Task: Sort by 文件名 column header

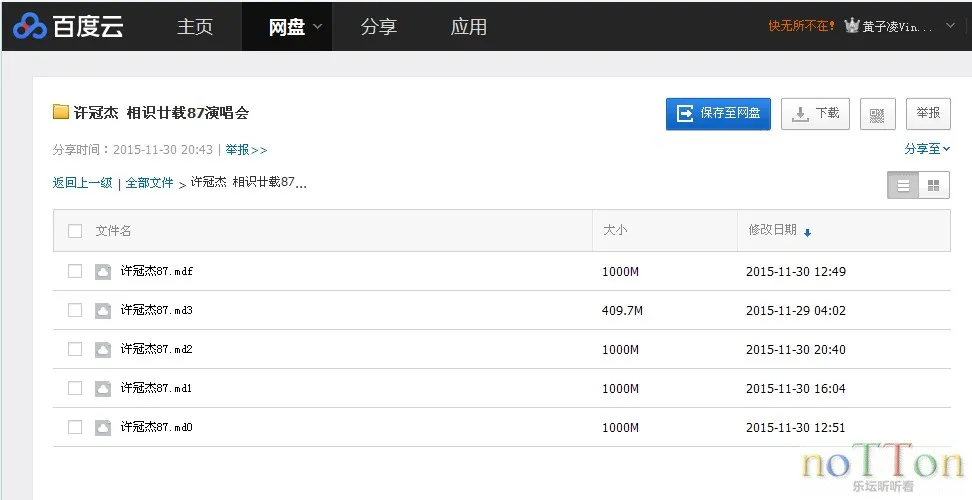Action: point(113,230)
